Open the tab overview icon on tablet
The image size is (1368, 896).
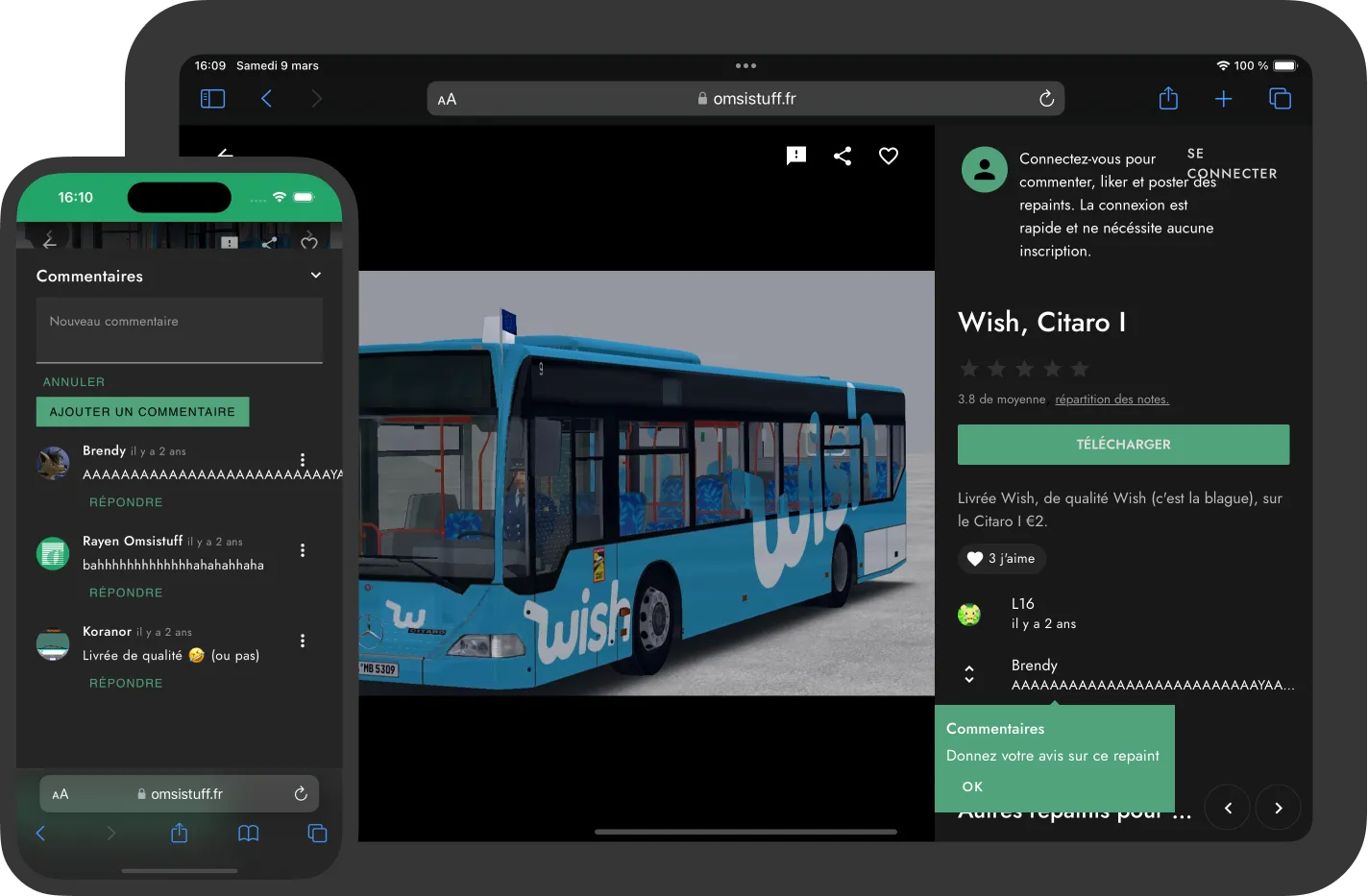click(1280, 99)
